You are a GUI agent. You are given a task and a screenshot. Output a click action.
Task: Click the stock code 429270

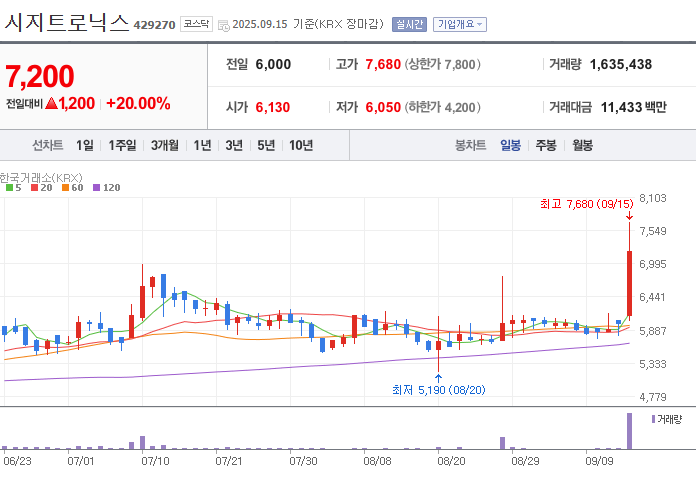click(154, 25)
